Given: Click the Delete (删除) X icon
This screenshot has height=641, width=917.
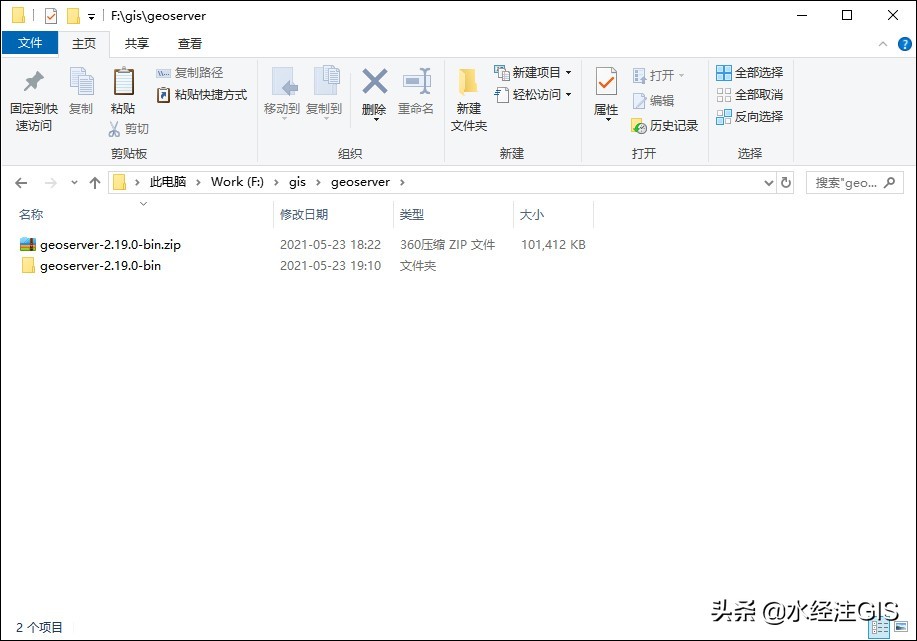Looking at the screenshot, I should [x=374, y=81].
